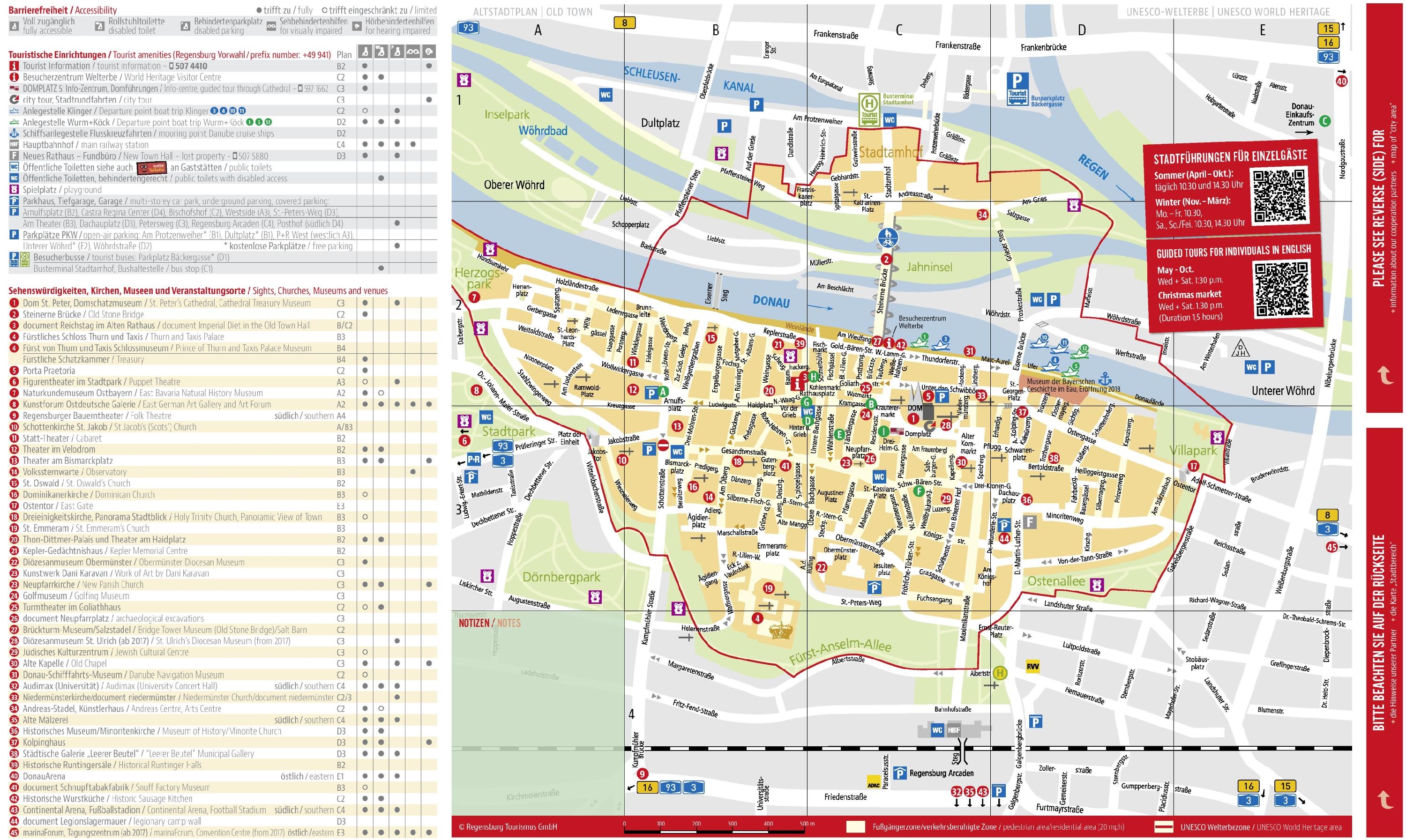Click the green C circle at Donau-Einkaufs-Zentrum
This screenshot has width=1406, height=840.
1324,120
